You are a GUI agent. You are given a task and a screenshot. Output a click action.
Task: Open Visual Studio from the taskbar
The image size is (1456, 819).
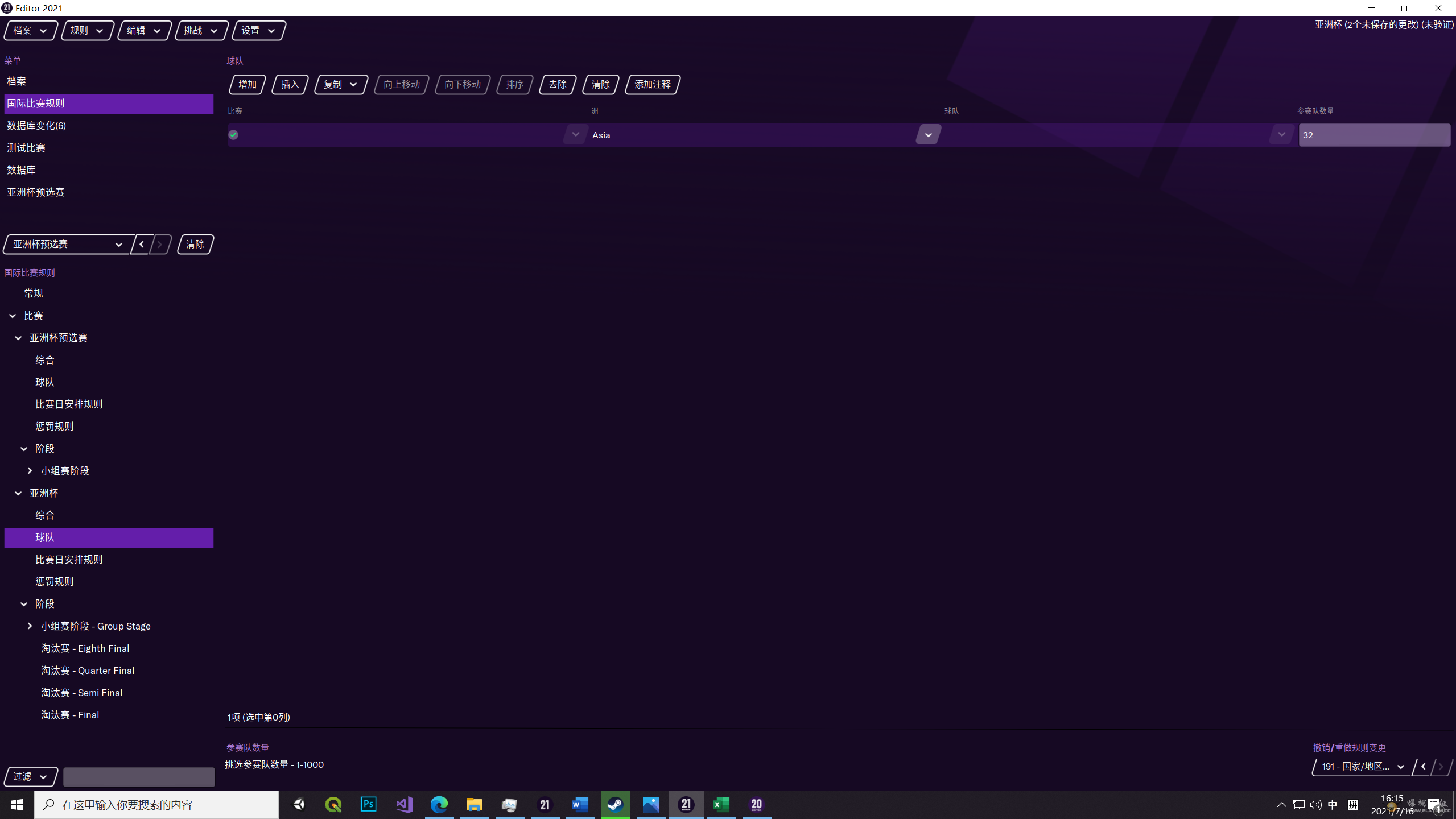pos(403,804)
